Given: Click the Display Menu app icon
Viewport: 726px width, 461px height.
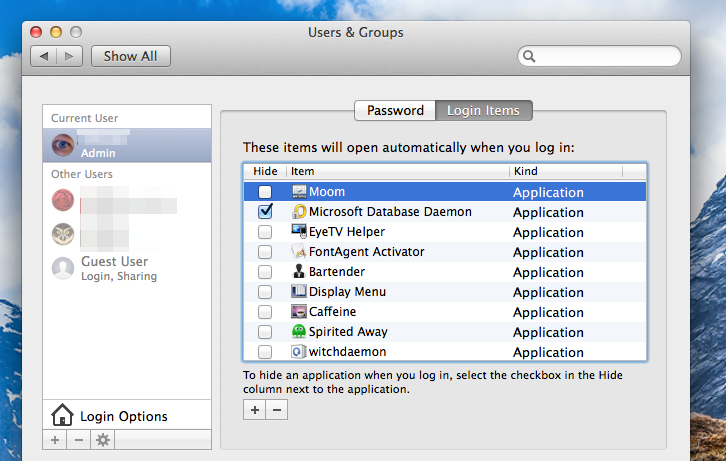Looking at the screenshot, I should click(x=298, y=292).
